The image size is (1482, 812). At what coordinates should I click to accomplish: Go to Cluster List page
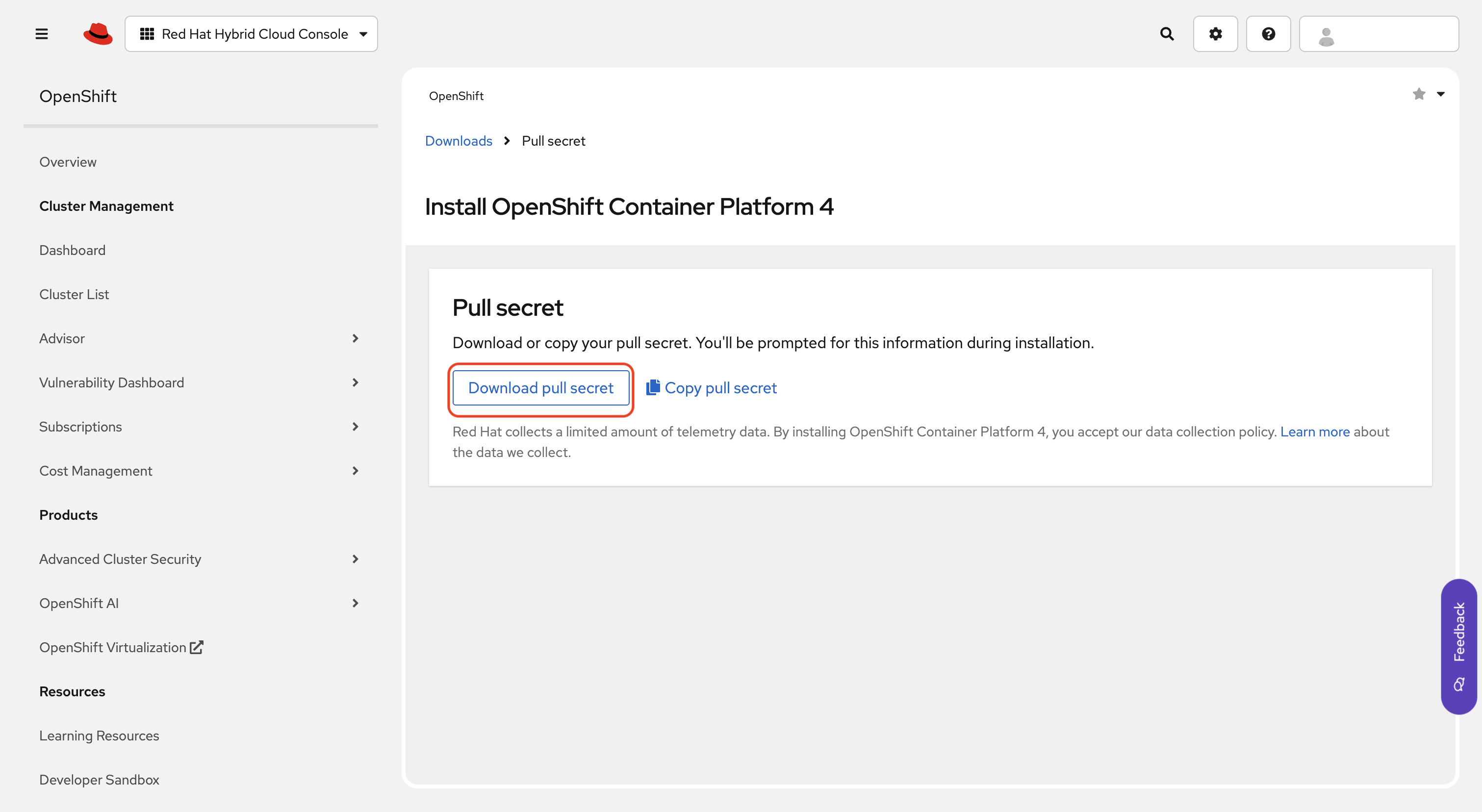coord(74,294)
